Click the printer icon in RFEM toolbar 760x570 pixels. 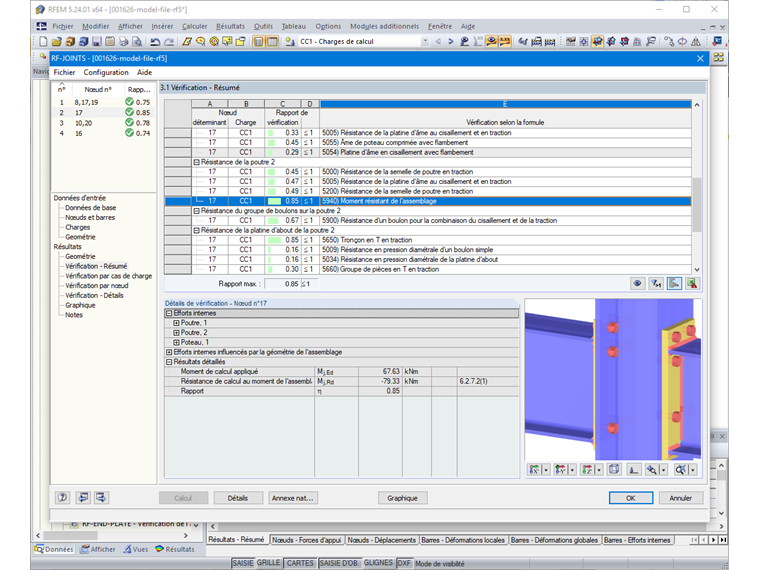point(124,42)
